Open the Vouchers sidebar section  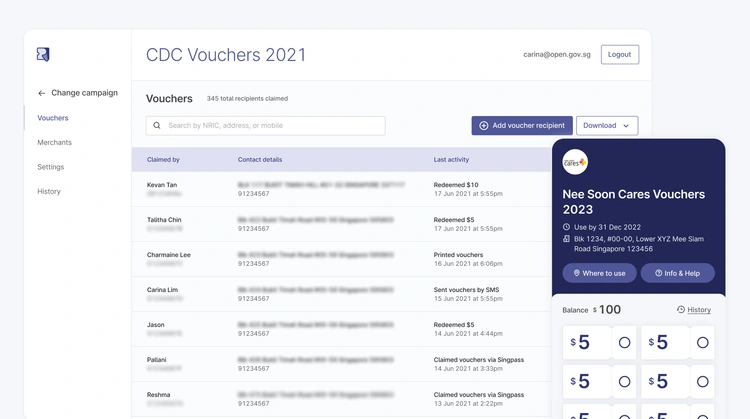pos(53,118)
